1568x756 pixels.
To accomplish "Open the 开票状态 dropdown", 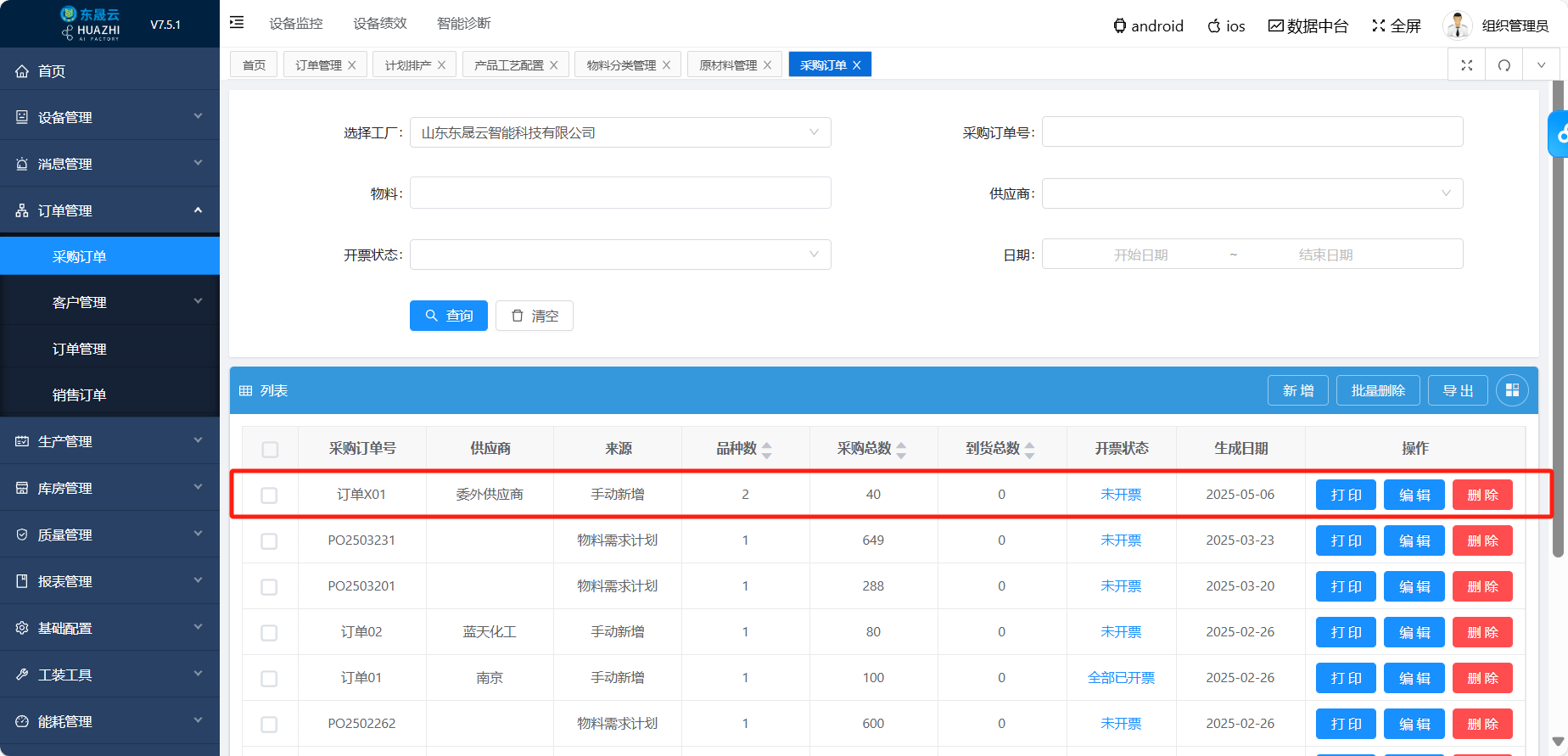I will click(x=620, y=255).
